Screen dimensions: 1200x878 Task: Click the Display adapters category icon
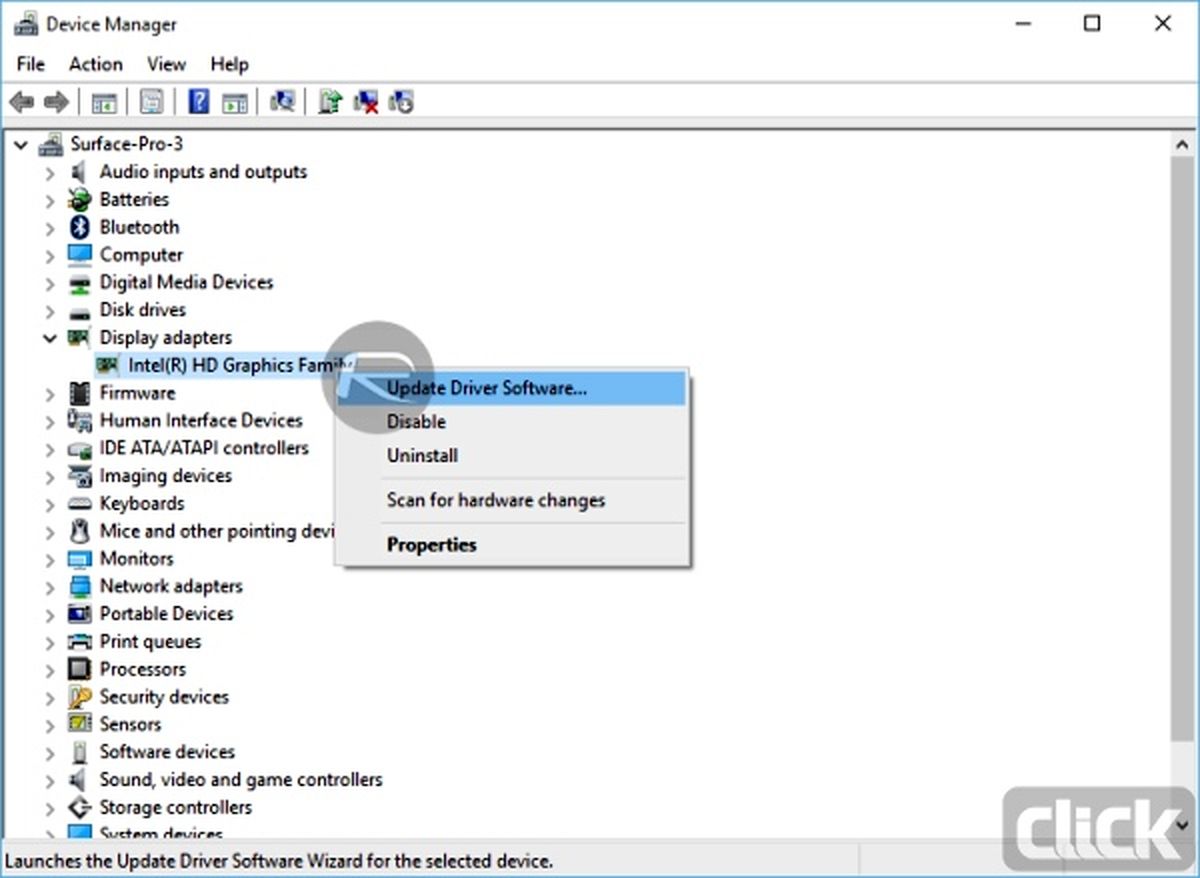[80, 338]
